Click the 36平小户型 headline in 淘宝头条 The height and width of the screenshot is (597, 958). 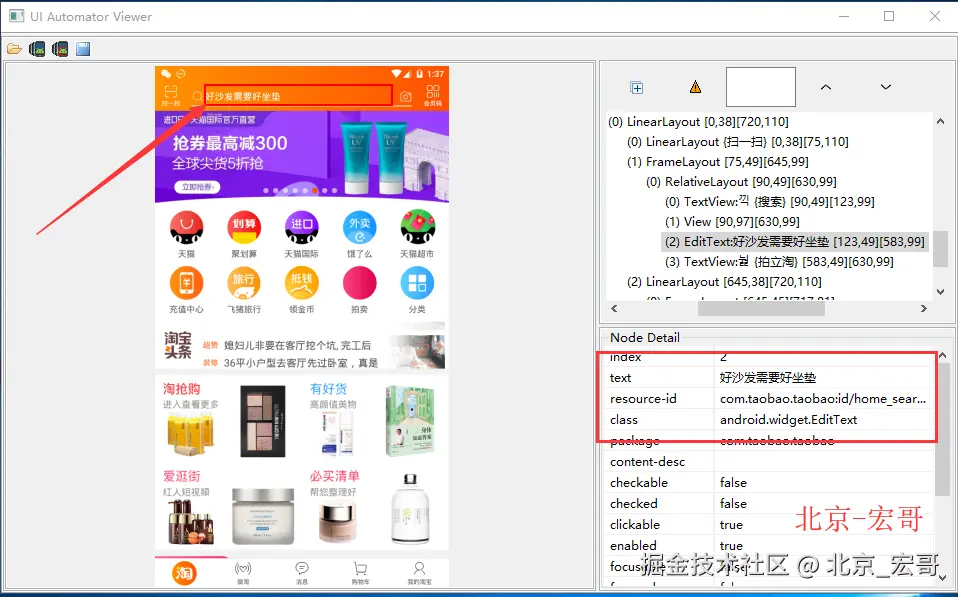point(301,362)
